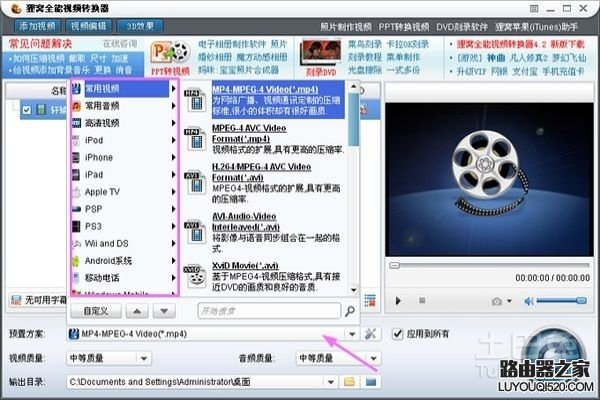Open the 输出目录 path dropdown
The width and height of the screenshot is (600, 400).
(x=331, y=382)
